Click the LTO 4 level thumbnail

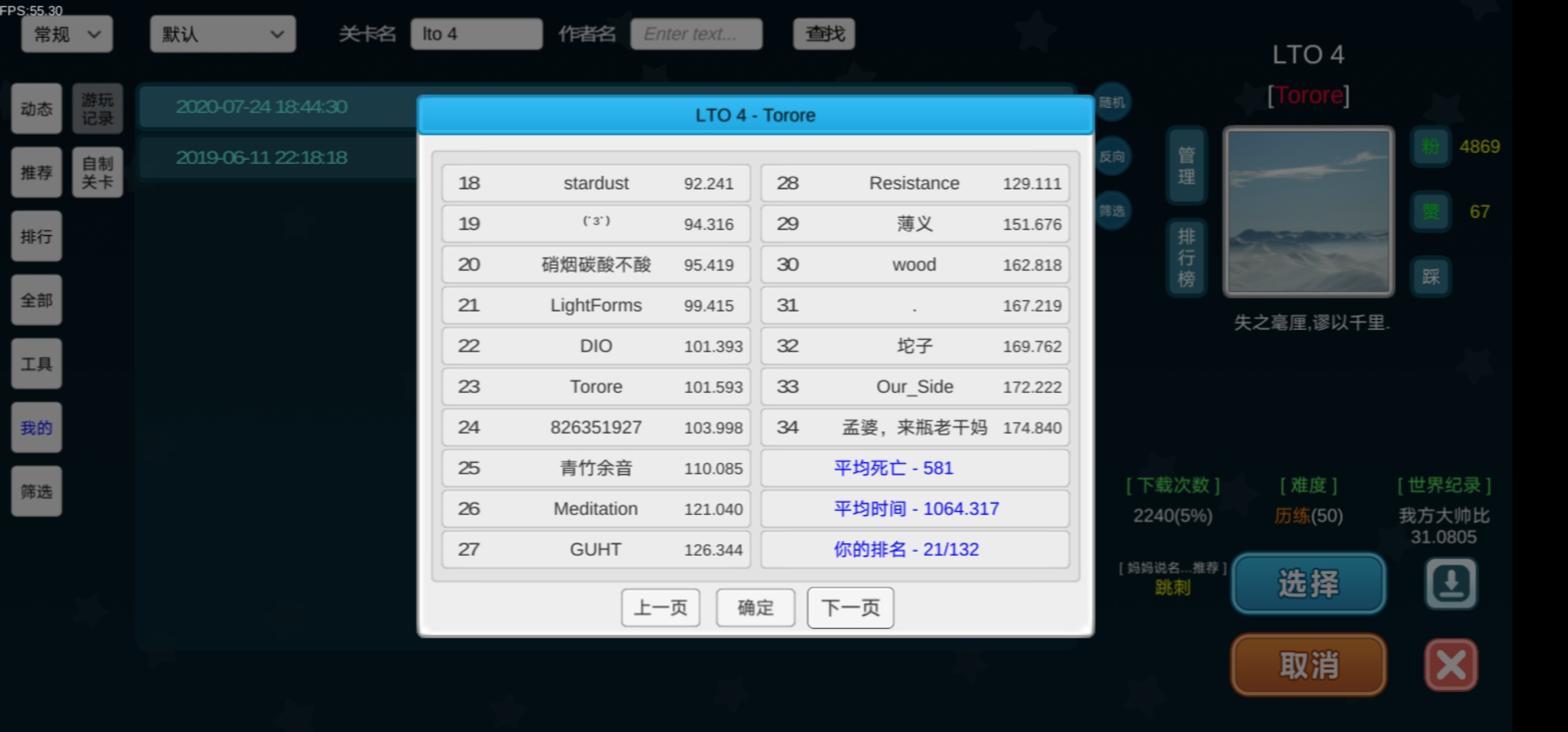coord(1309,211)
